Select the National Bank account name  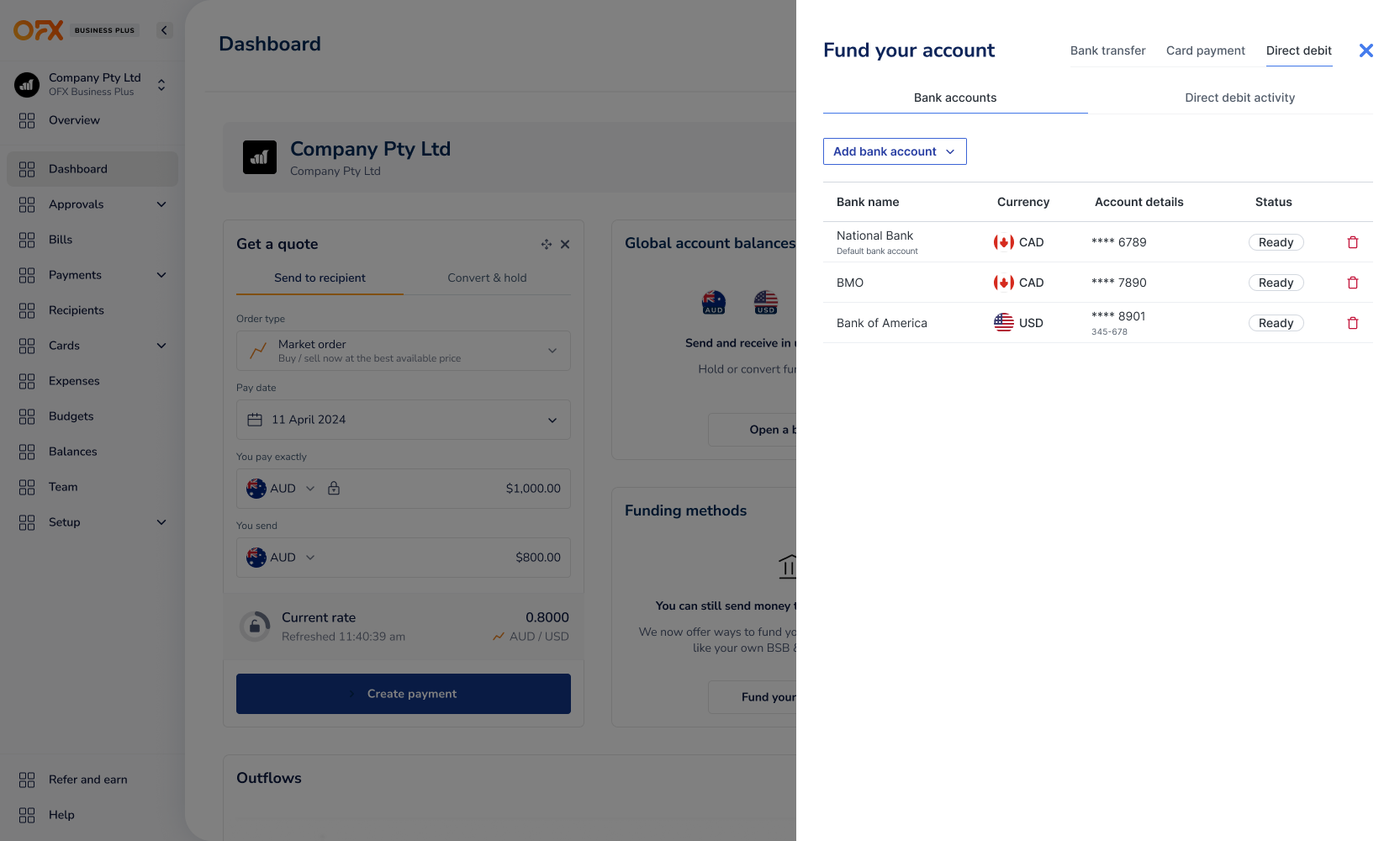click(874, 236)
